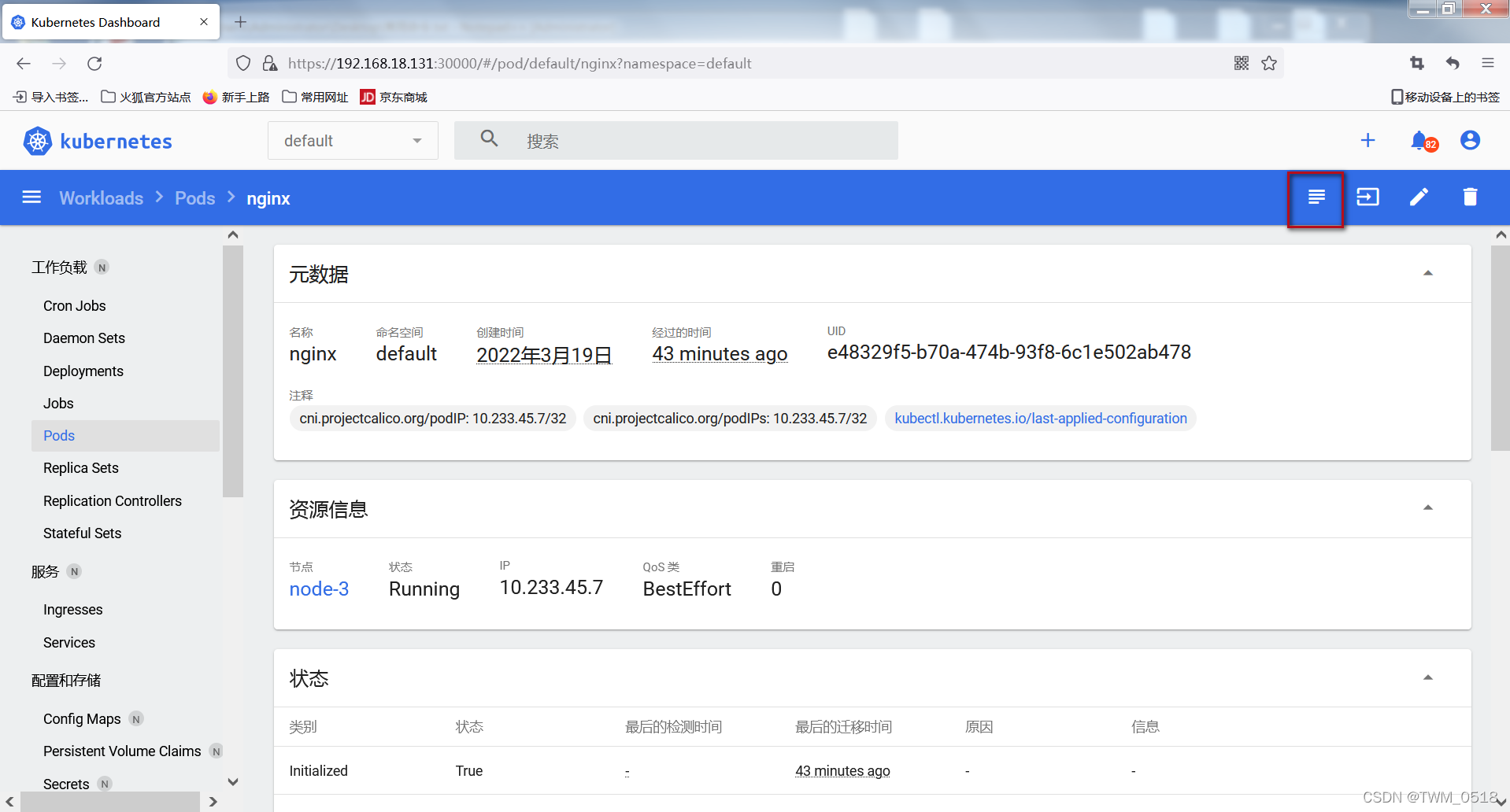The width and height of the screenshot is (1510, 812).
Task: Open the default namespace dropdown
Action: [x=353, y=141]
